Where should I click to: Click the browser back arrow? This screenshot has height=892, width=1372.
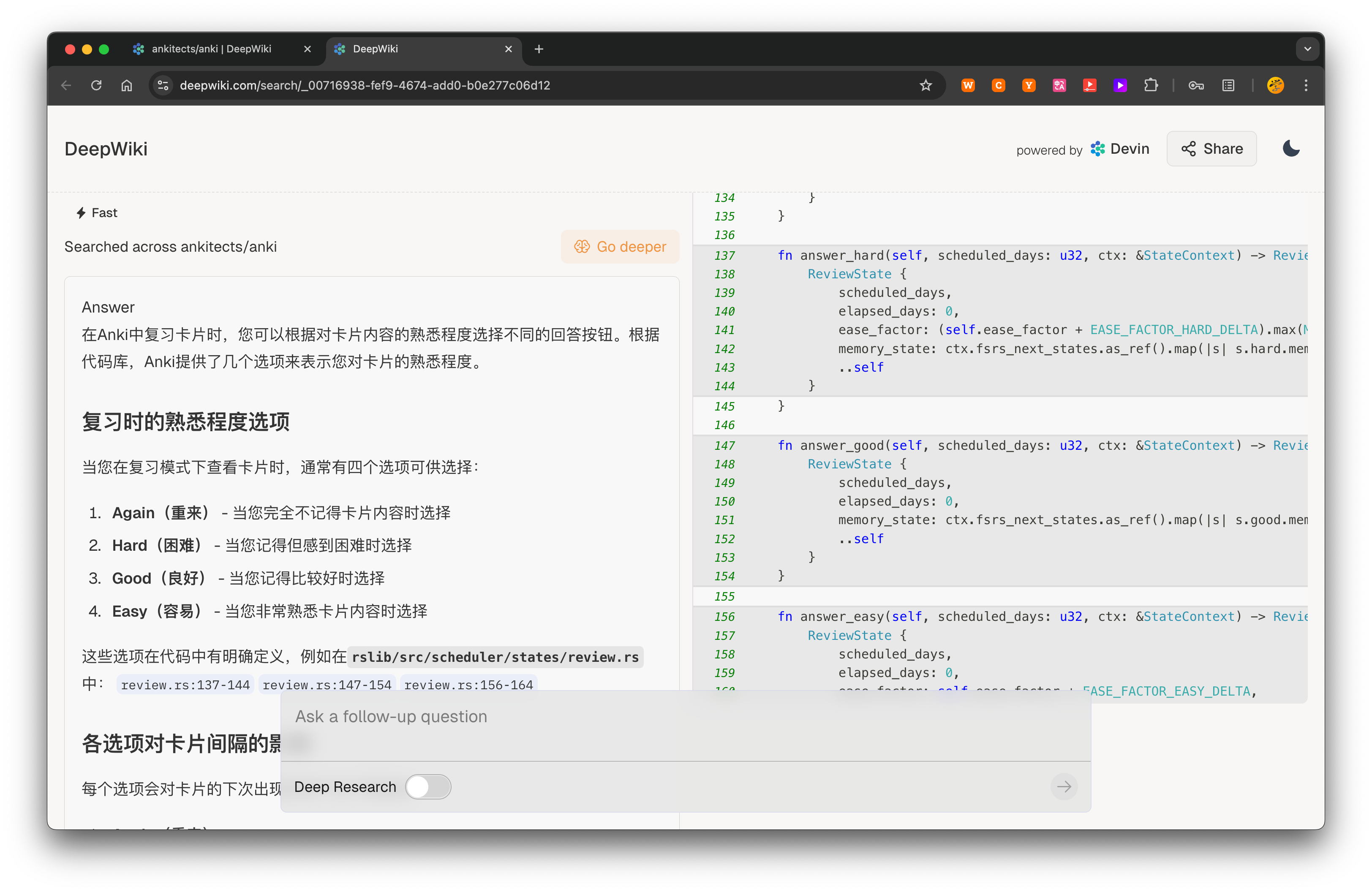(66, 85)
